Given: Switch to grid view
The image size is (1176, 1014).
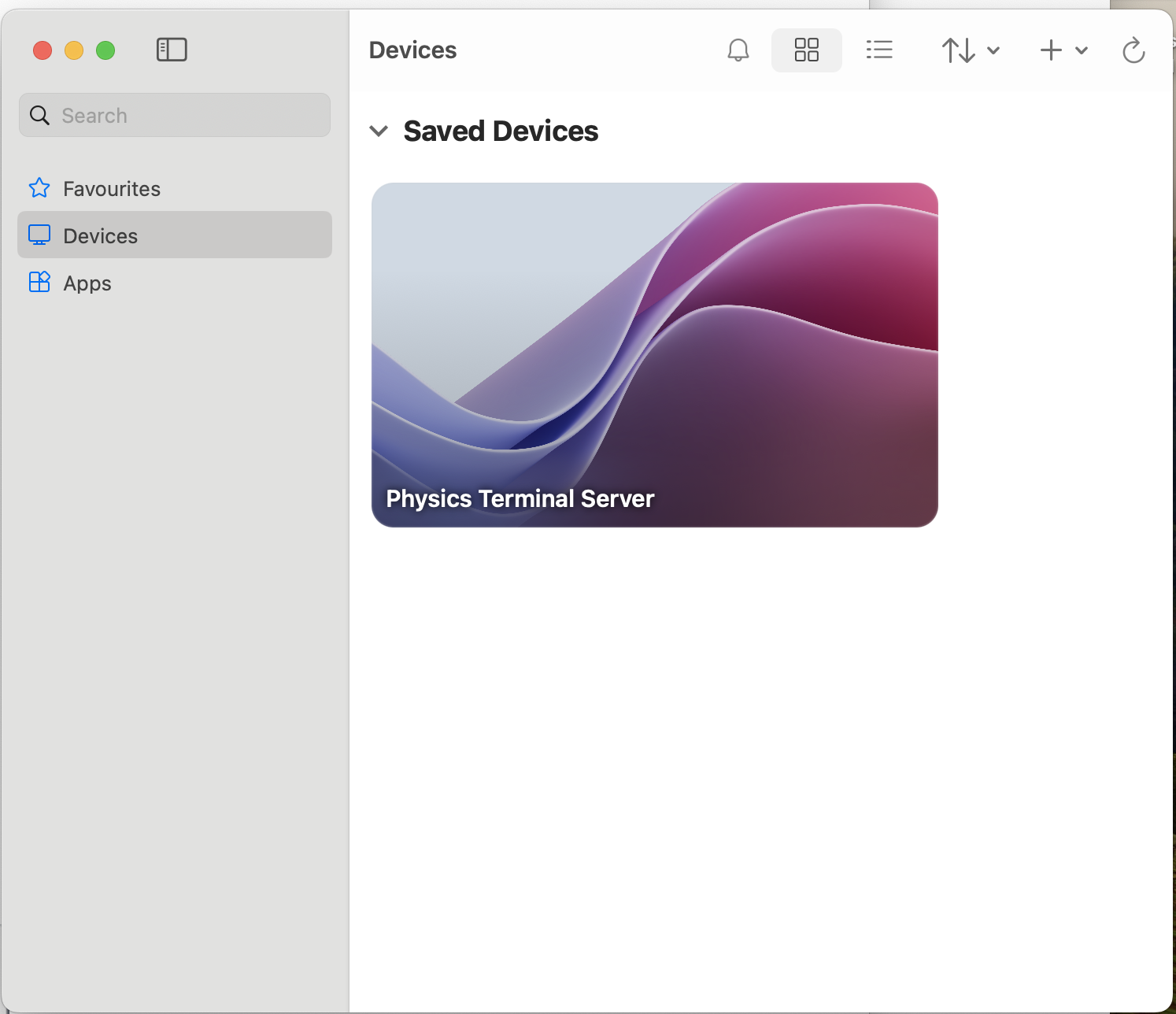Looking at the screenshot, I should click(x=806, y=50).
